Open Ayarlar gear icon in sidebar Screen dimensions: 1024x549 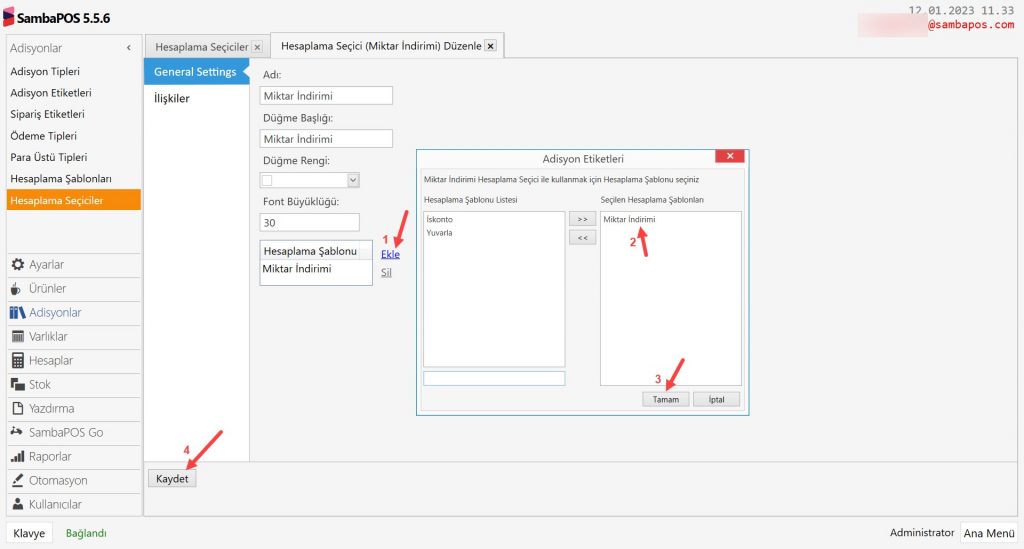point(18,264)
